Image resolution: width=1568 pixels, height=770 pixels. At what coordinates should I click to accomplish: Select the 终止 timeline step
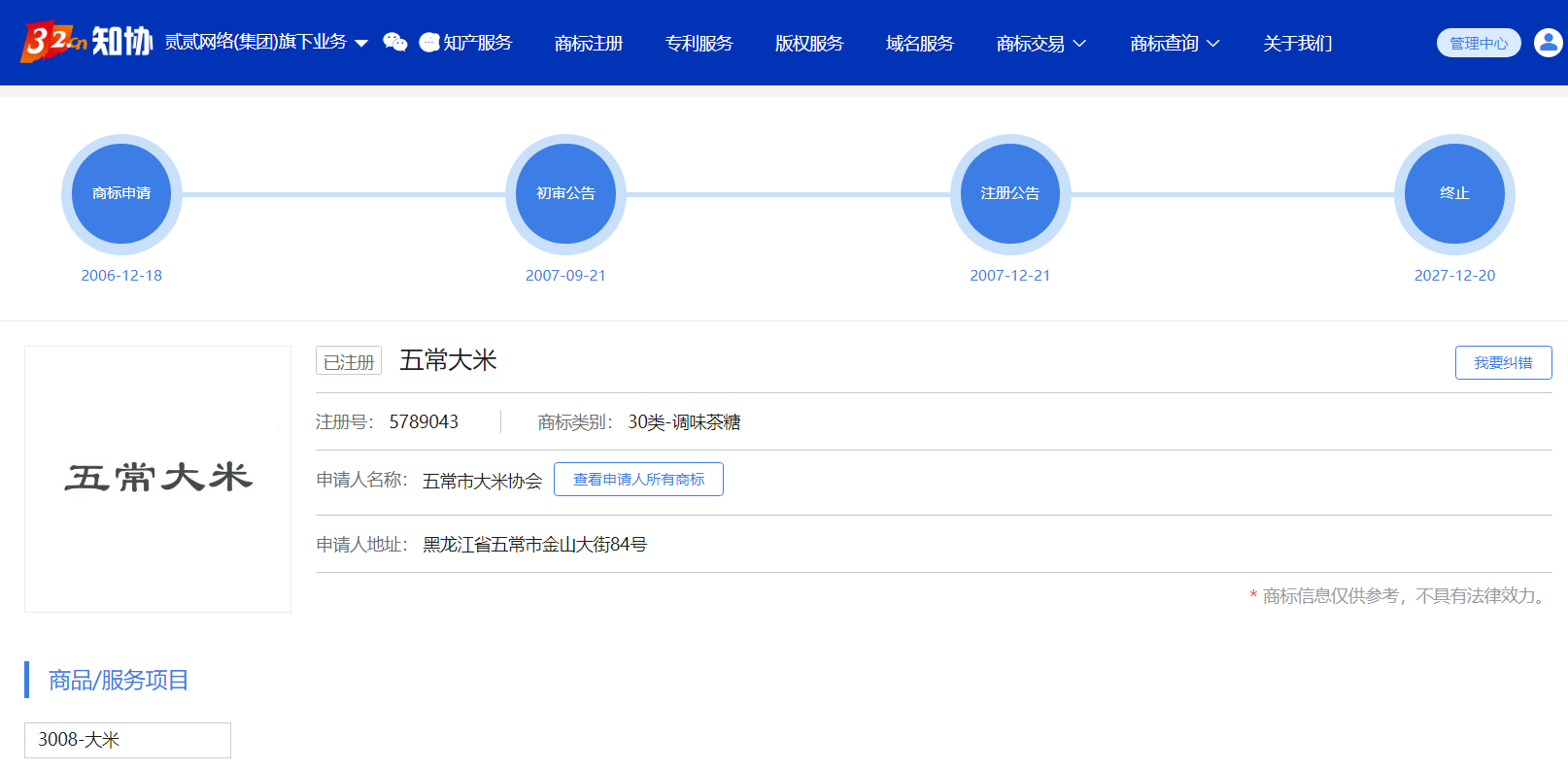pos(1454,193)
